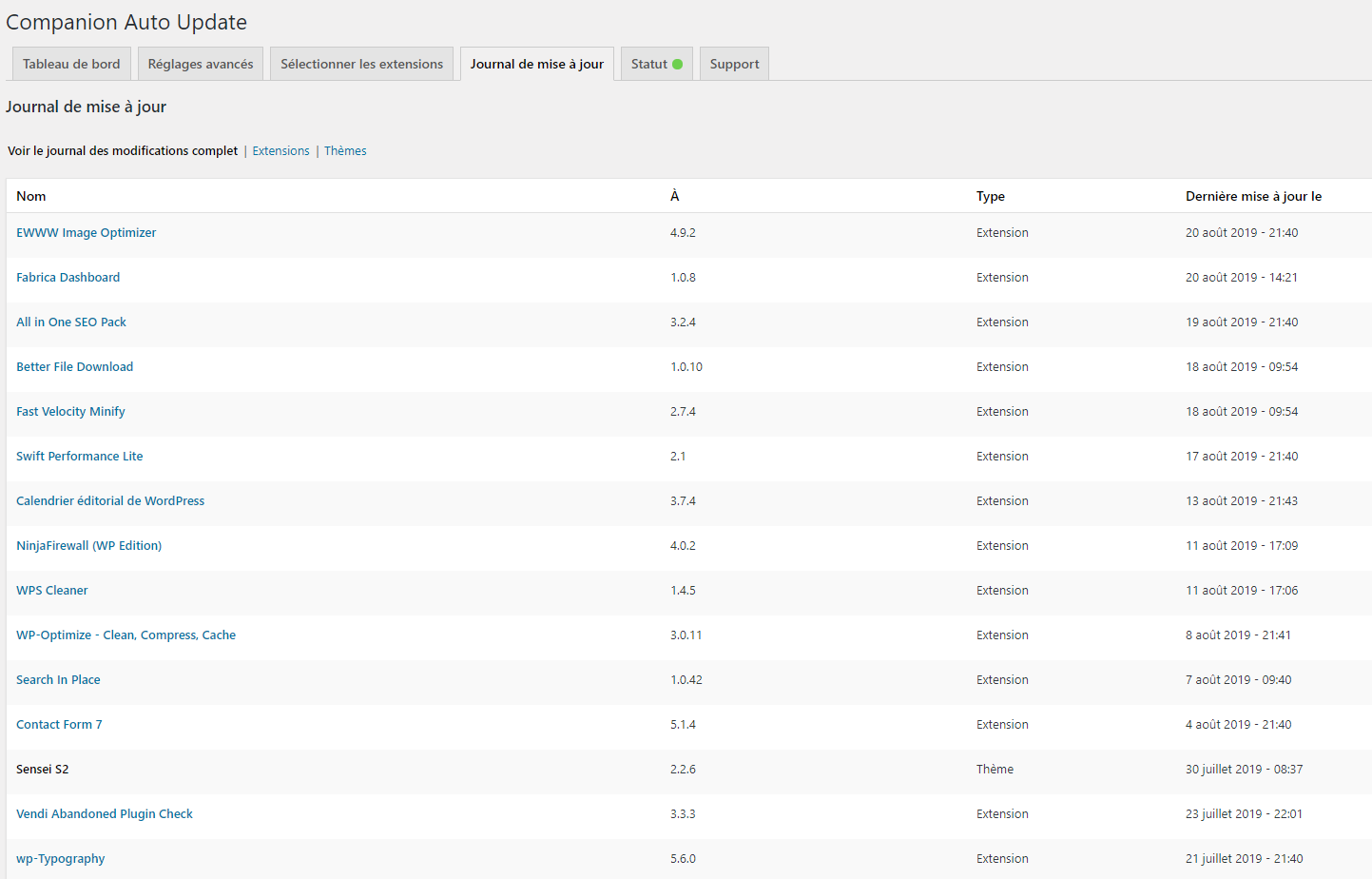Viewport: 1372px width, 879px height.
Task: Click date 7 août 2019 - 09:40
Action: tap(1238, 679)
